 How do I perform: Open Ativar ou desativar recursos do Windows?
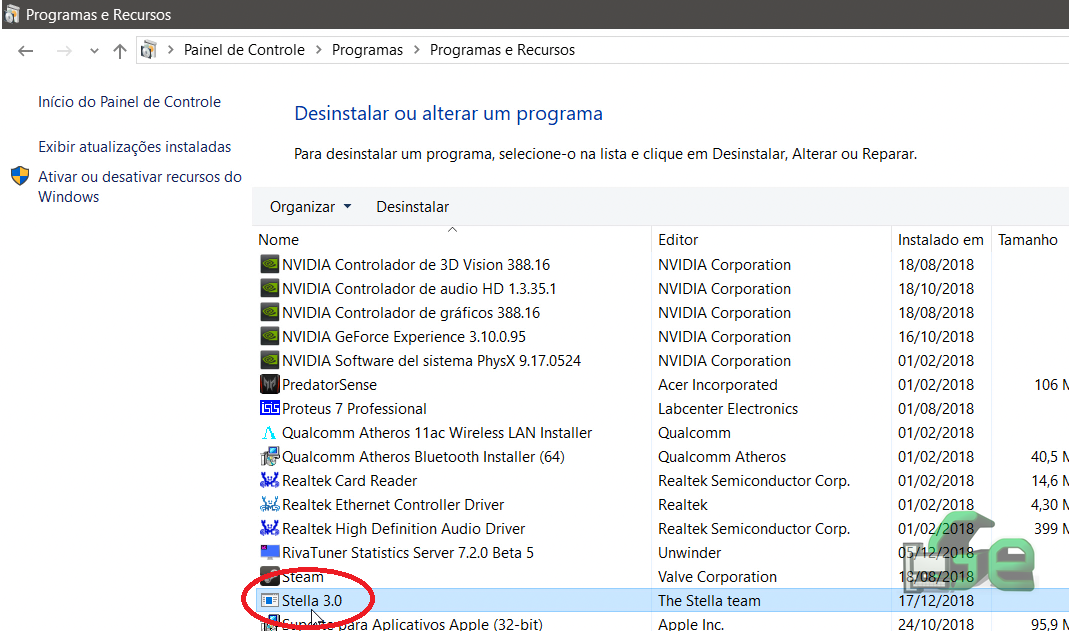click(x=140, y=187)
